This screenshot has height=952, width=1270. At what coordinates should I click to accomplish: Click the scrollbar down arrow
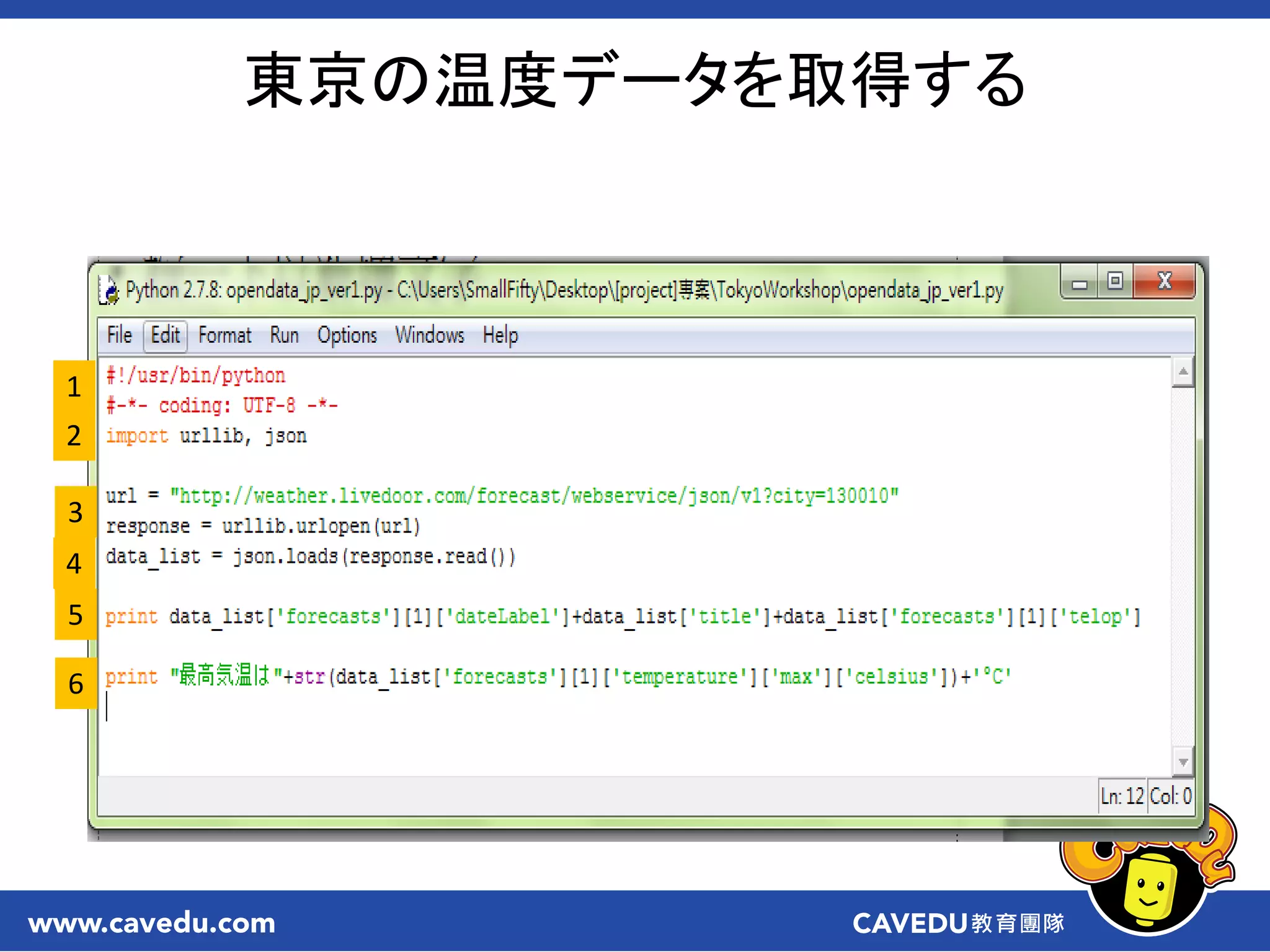point(1183,762)
